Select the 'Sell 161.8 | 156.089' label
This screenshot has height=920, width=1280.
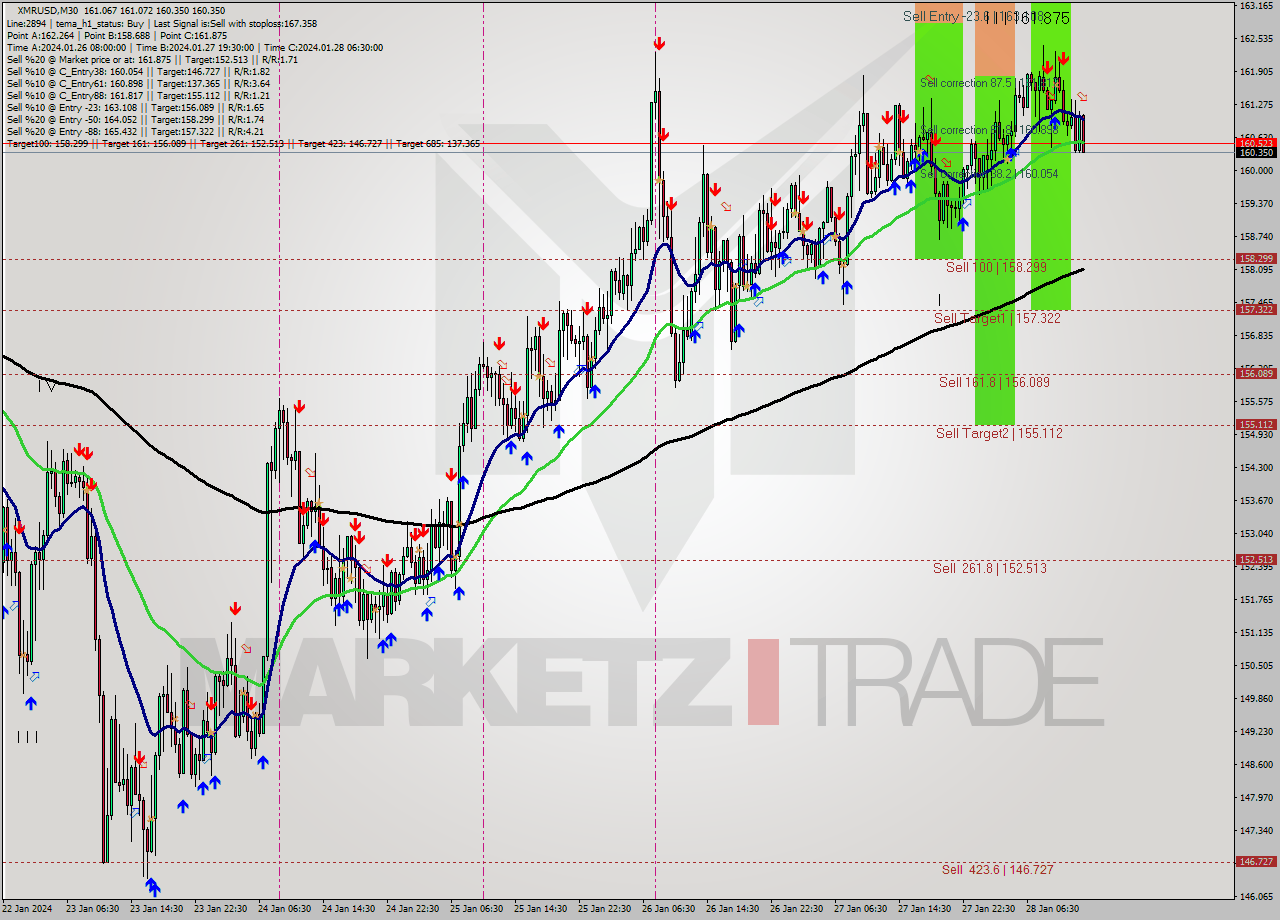(x=994, y=382)
